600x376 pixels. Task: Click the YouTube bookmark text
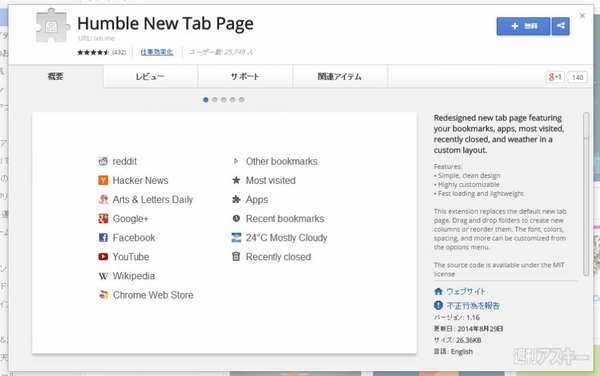pos(131,257)
